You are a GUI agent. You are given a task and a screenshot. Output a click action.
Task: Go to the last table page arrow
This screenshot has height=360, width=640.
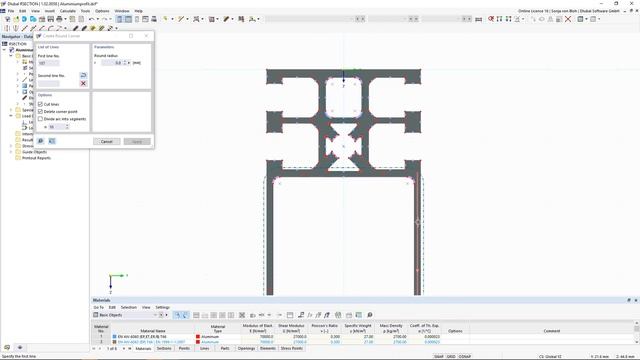point(130,349)
